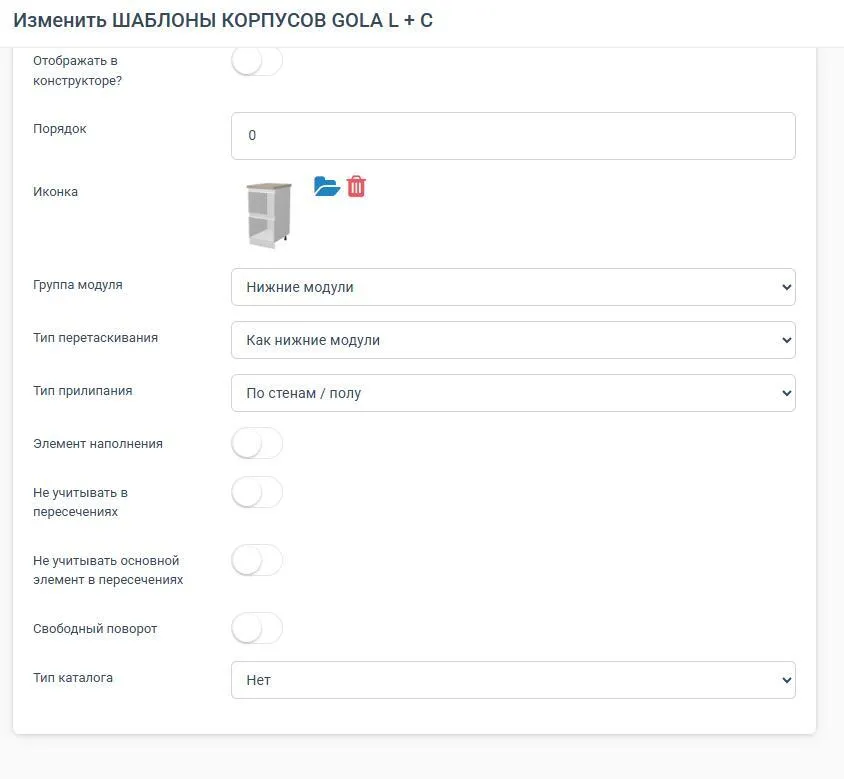Click the 'Тип прилипания' label text
This screenshot has width=844, height=779.
point(83,391)
